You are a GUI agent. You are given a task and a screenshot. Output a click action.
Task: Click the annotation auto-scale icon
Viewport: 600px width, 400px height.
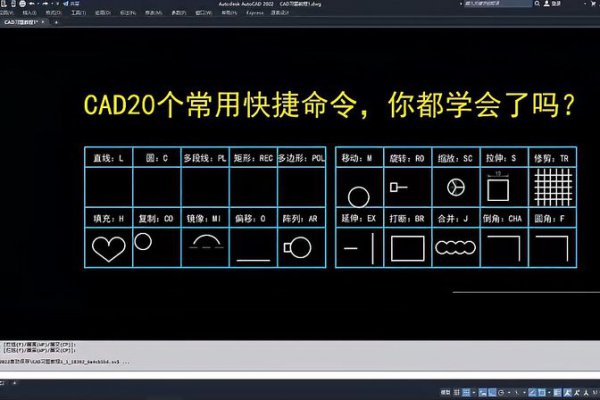coord(577,392)
